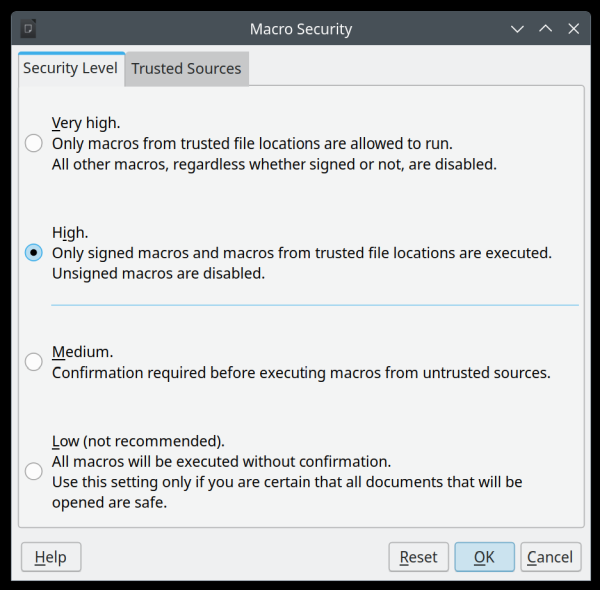This screenshot has height=590, width=600.
Task: Click the "High." label text
Action: coord(70,233)
